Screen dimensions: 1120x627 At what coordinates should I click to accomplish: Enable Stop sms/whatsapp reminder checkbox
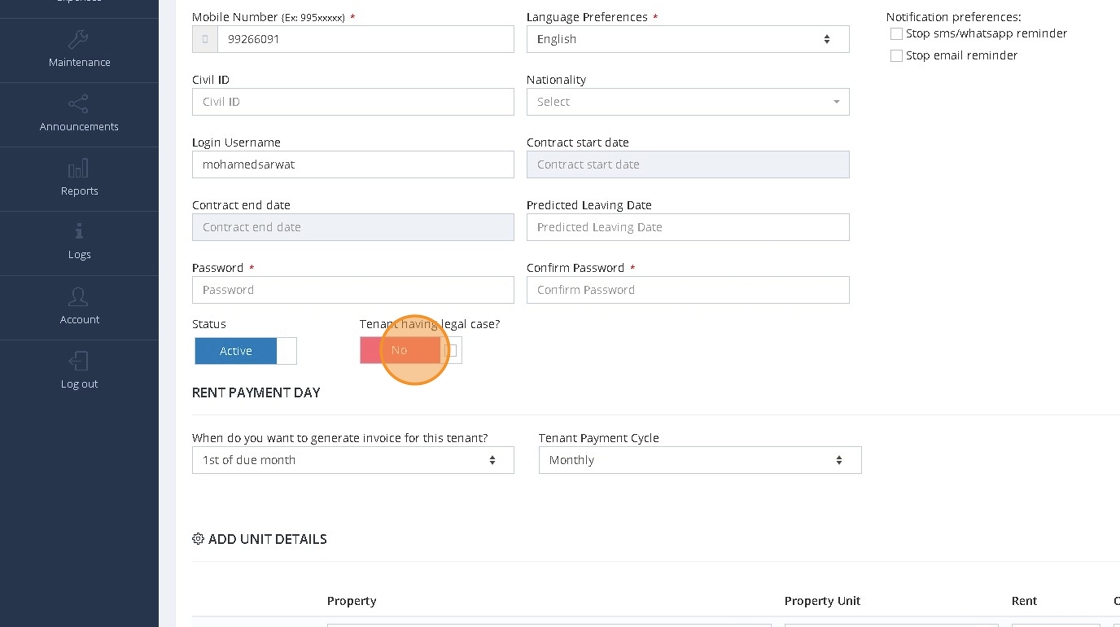point(896,34)
